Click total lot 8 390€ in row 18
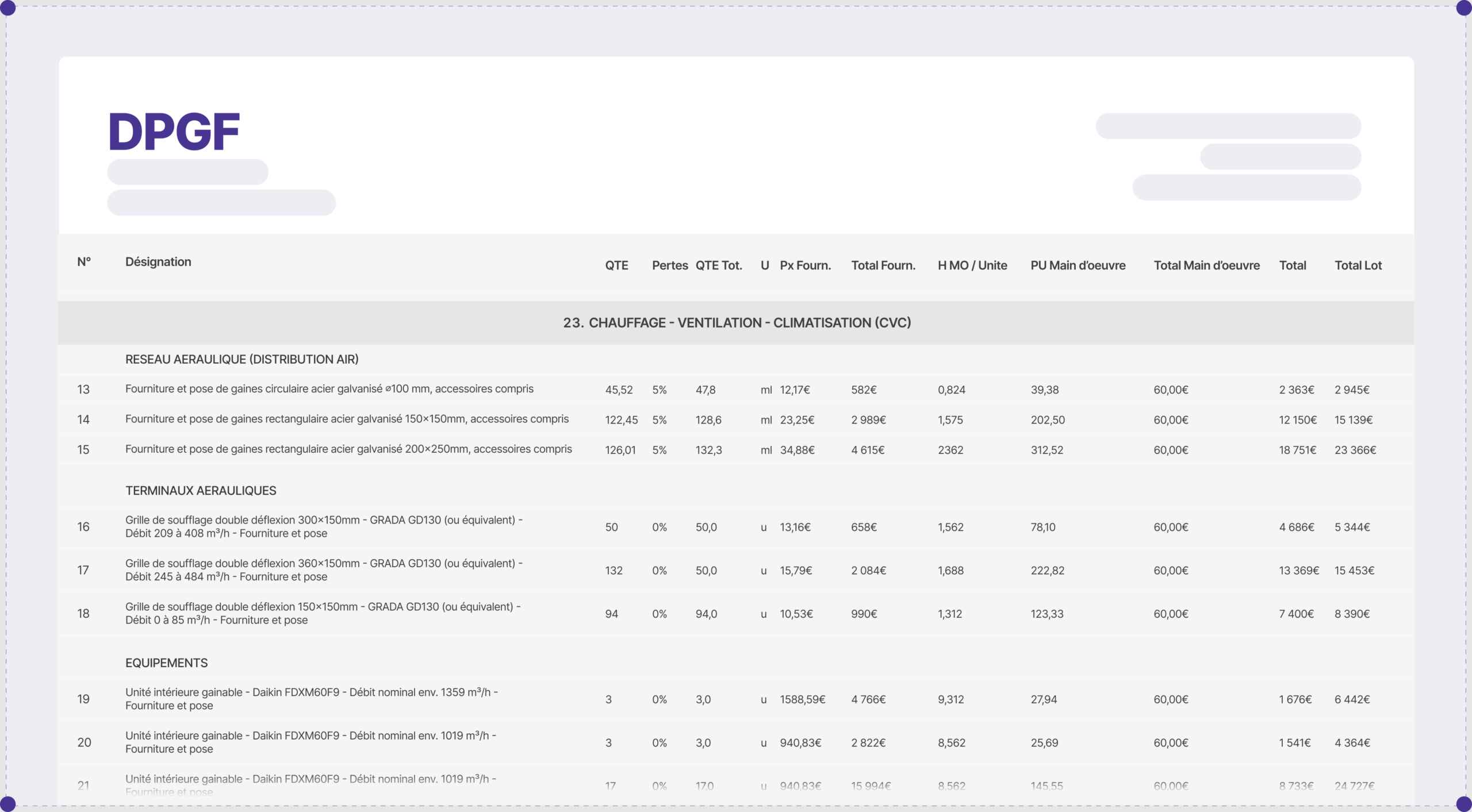 tap(1352, 614)
